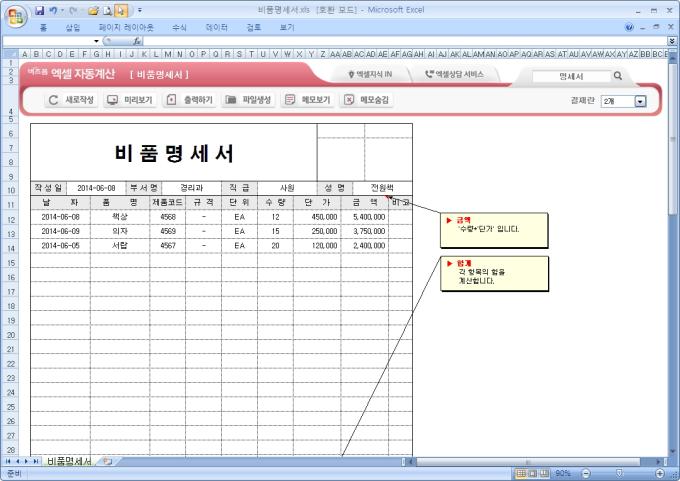
Task: Select the amount cell 5,400,000
Action: click(365, 217)
